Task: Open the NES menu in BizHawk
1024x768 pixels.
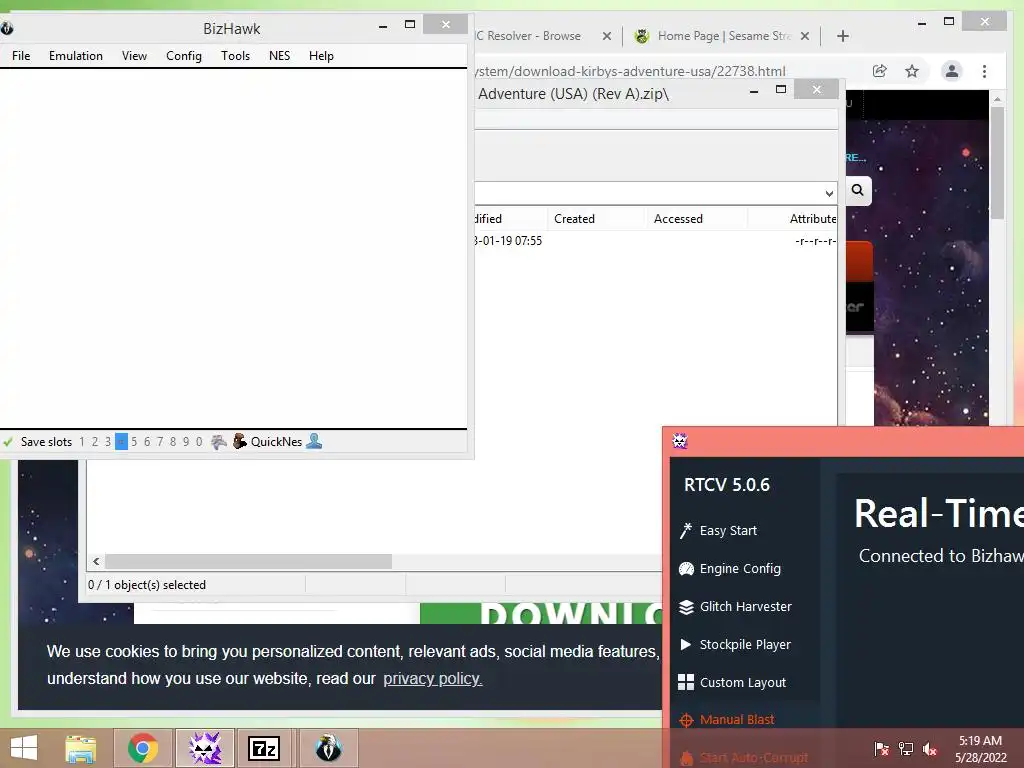Action: (x=280, y=56)
